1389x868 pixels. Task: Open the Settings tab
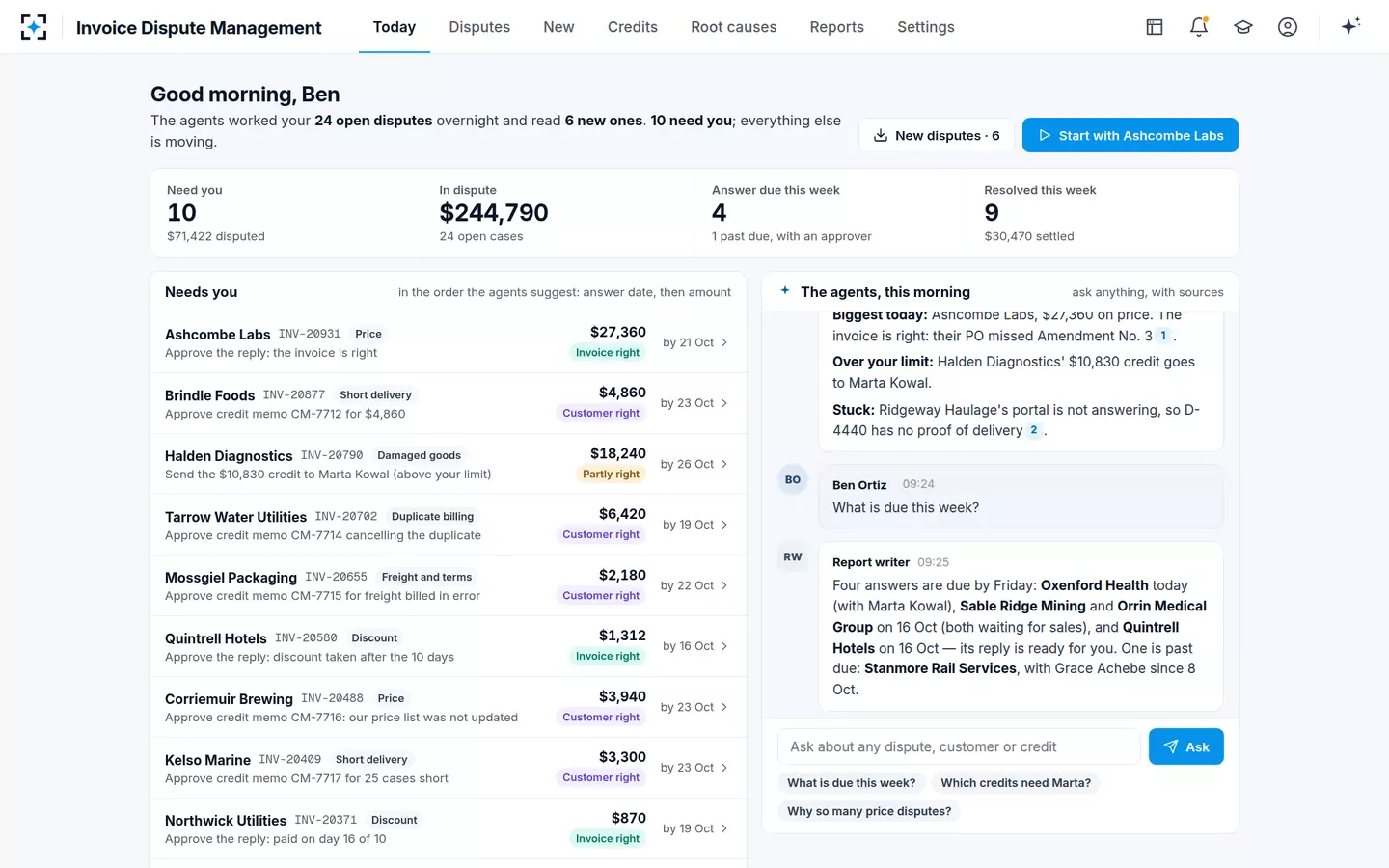pyautogui.click(x=926, y=27)
